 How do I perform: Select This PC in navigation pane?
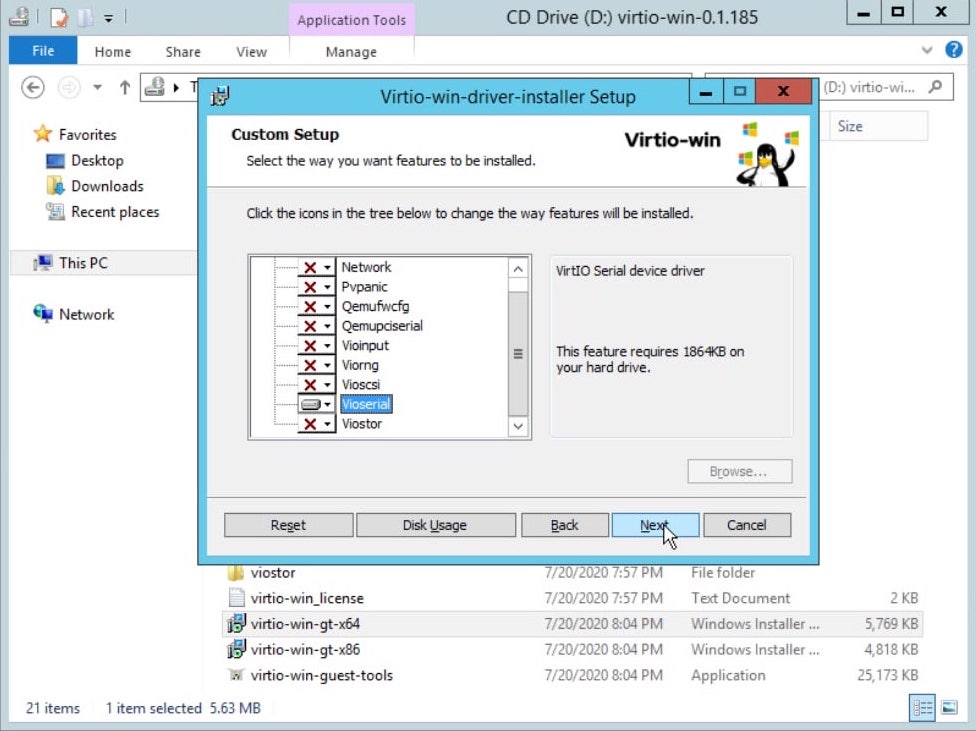(83, 263)
